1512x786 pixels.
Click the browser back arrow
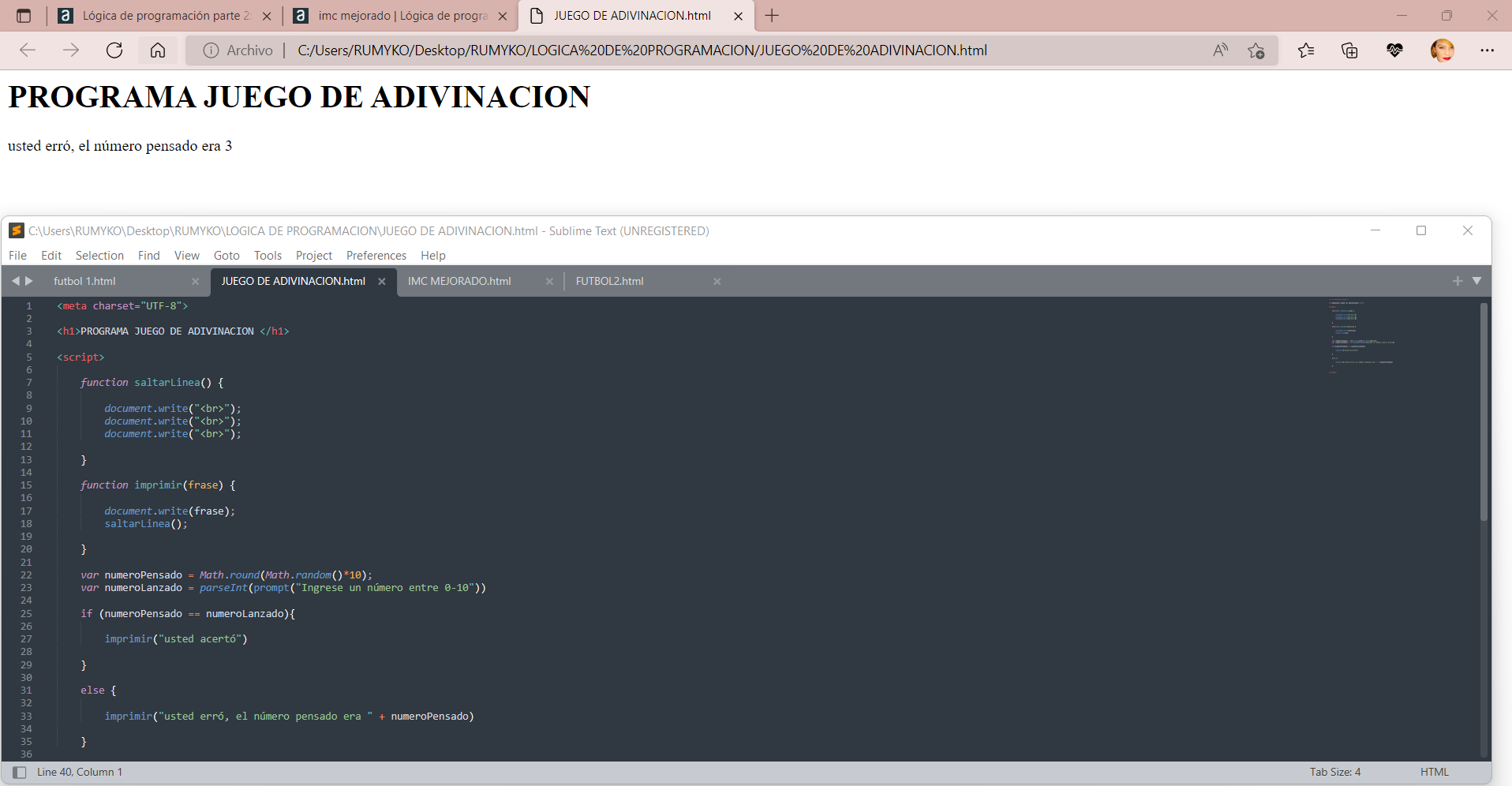tap(28, 51)
